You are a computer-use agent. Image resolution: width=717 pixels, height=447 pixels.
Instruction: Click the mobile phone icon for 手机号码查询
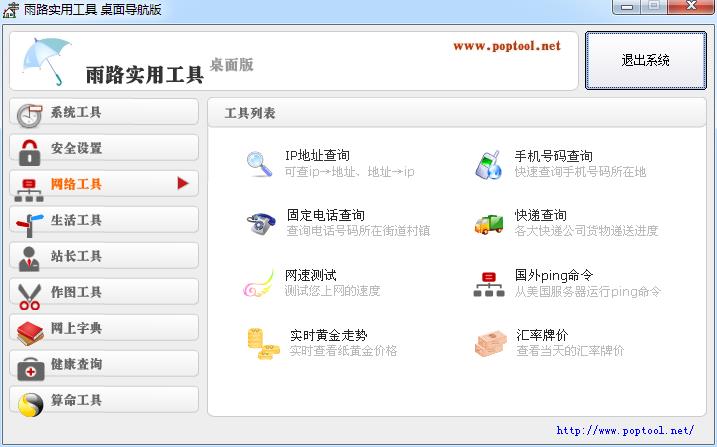click(x=488, y=165)
